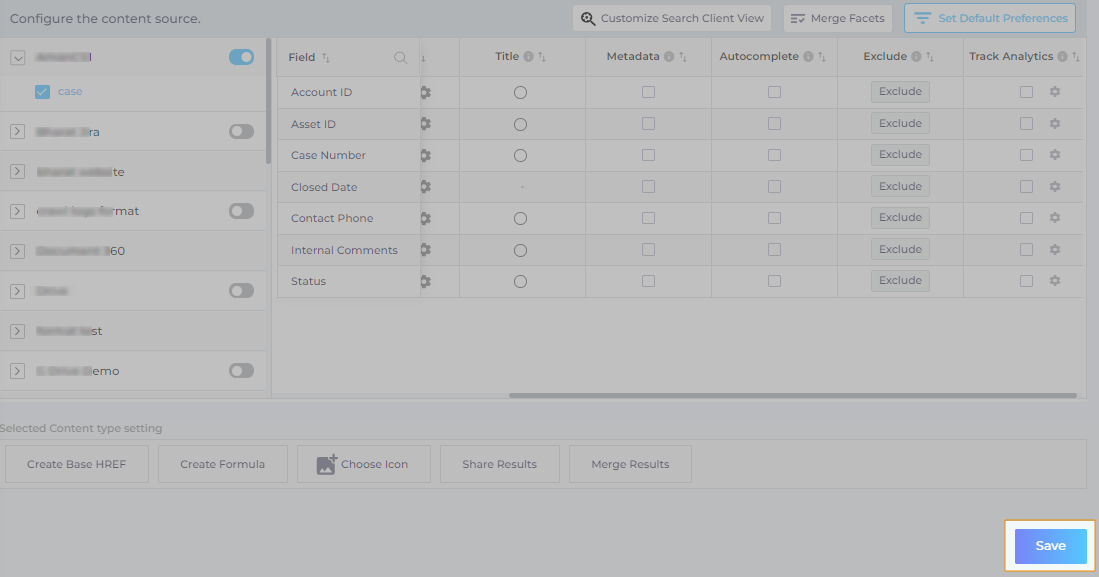Screen dimensions: 1099x577
Task: Click the search icon in Field column header
Action: (x=401, y=58)
